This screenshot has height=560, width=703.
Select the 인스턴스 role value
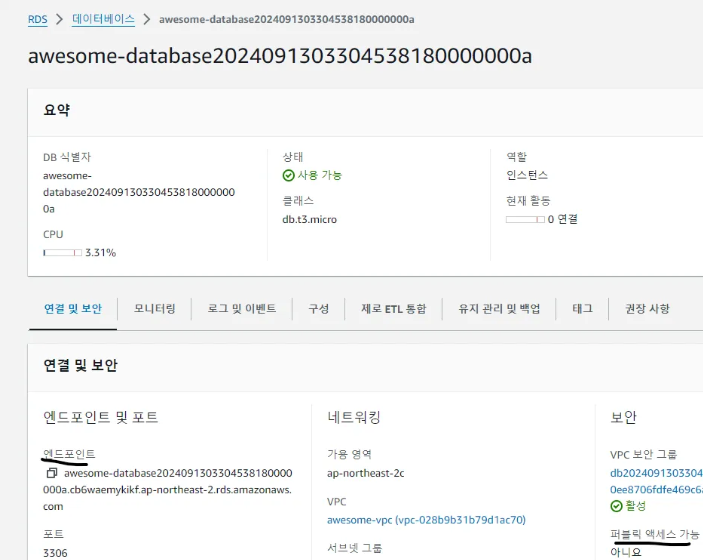(x=527, y=175)
